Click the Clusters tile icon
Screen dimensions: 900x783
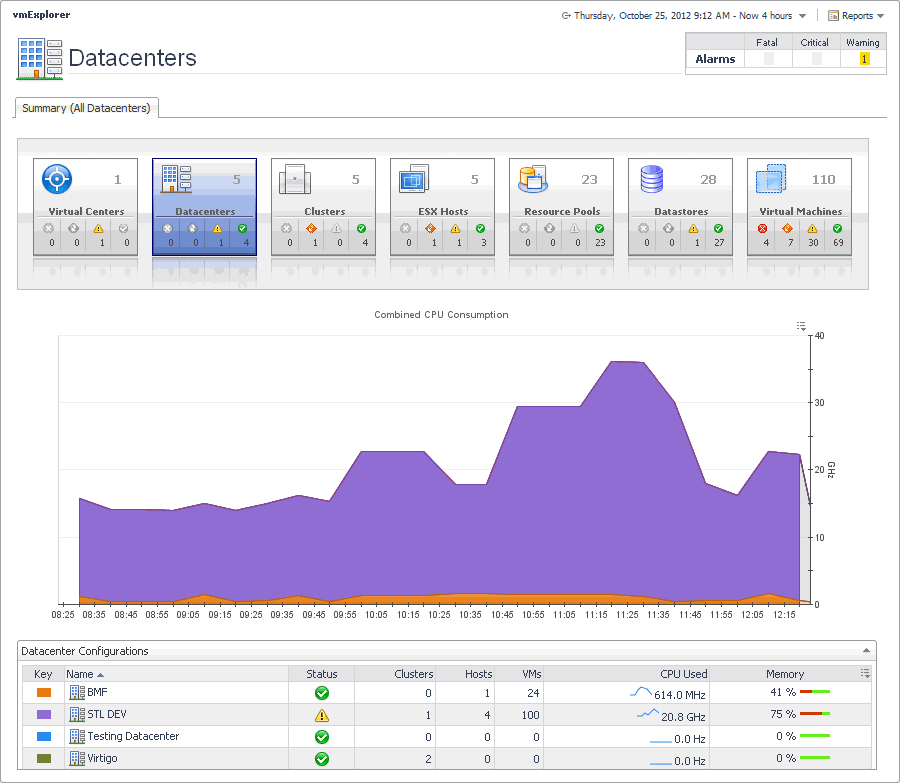click(295, 179)
